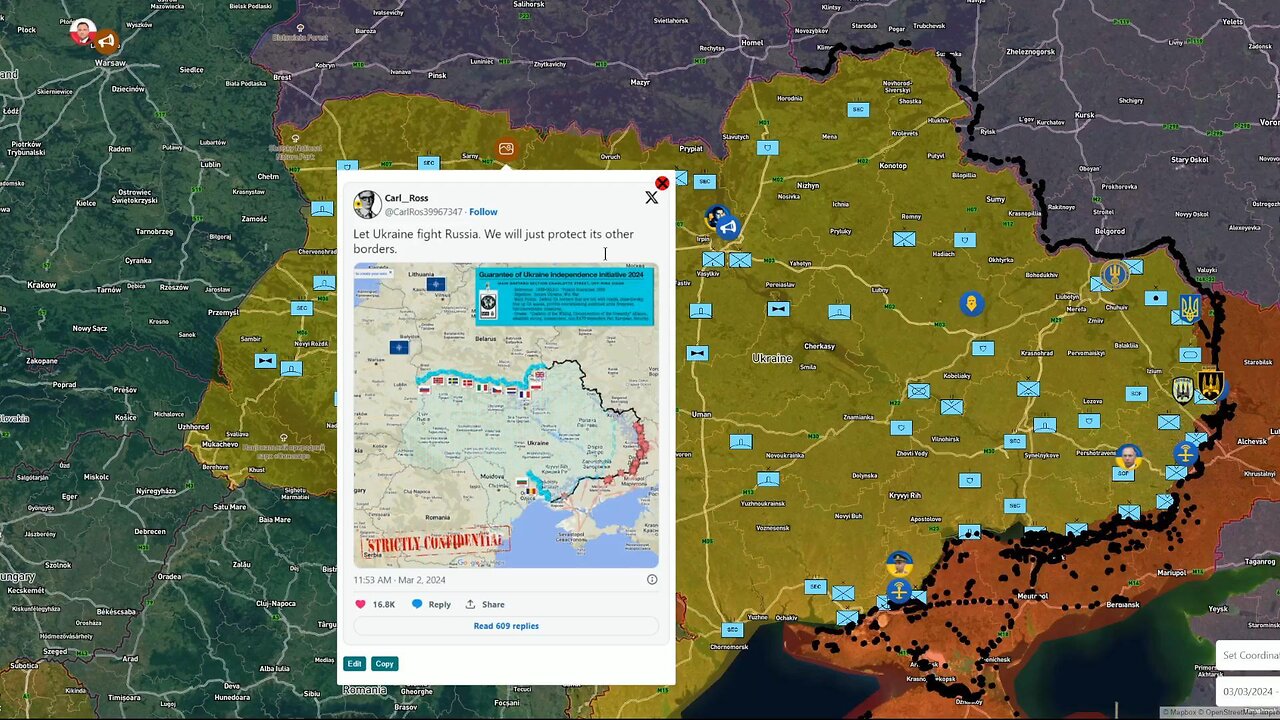Click the Copy button below the tweet
This screenshot has height=720, width=1280.
coord(385,663)
